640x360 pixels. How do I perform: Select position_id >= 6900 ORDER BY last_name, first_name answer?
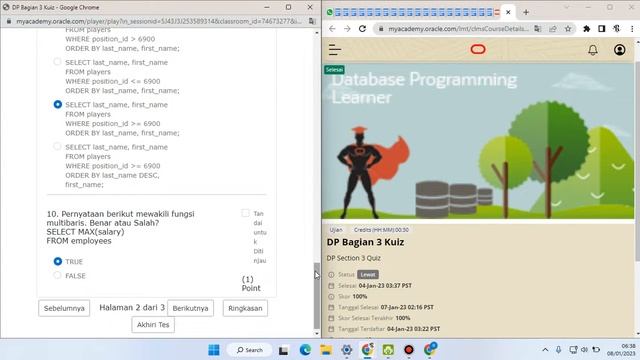pyautogui.click(x=58, y=104)
